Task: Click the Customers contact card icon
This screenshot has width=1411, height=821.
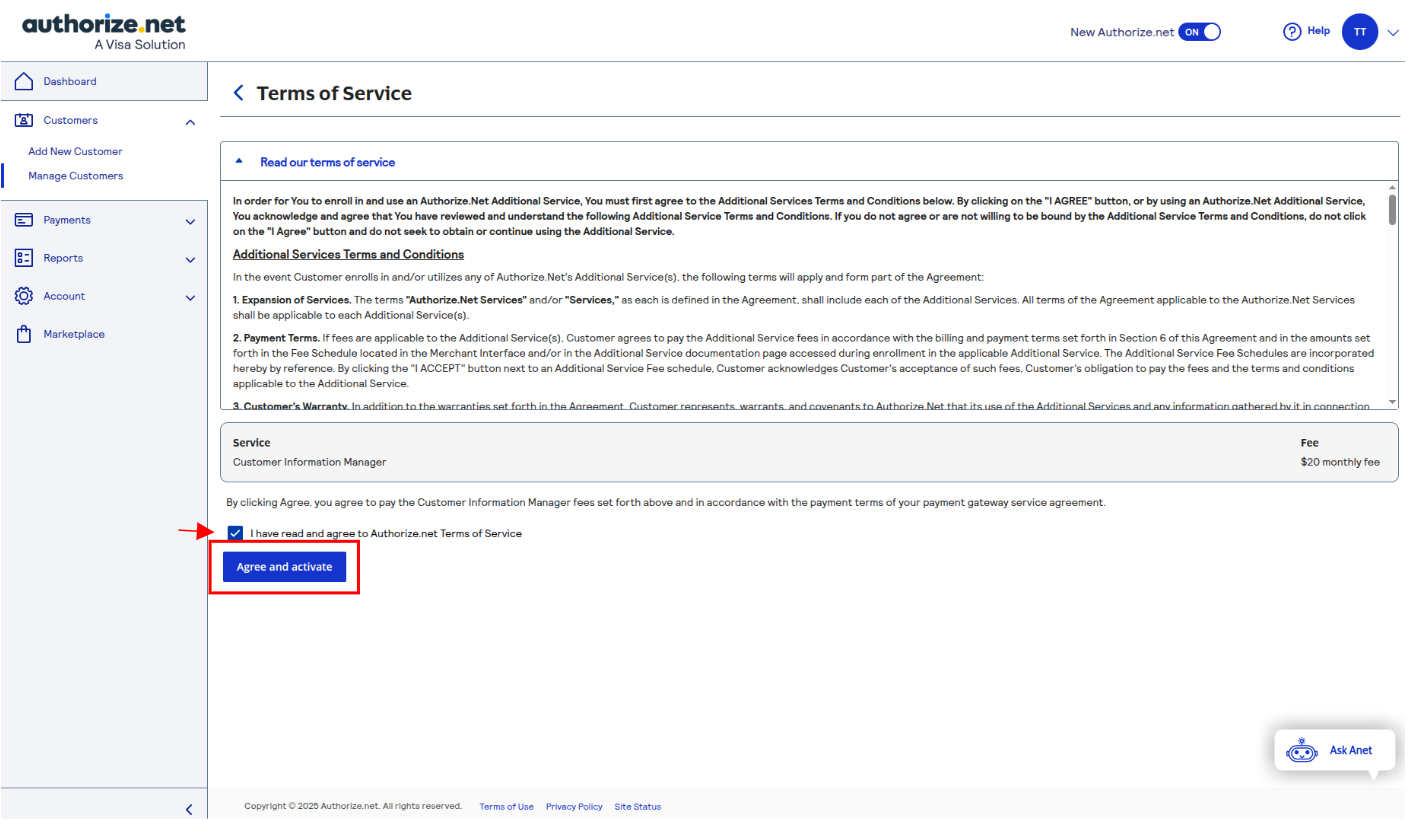Action: pyautogui.click(x=25, y=120)
